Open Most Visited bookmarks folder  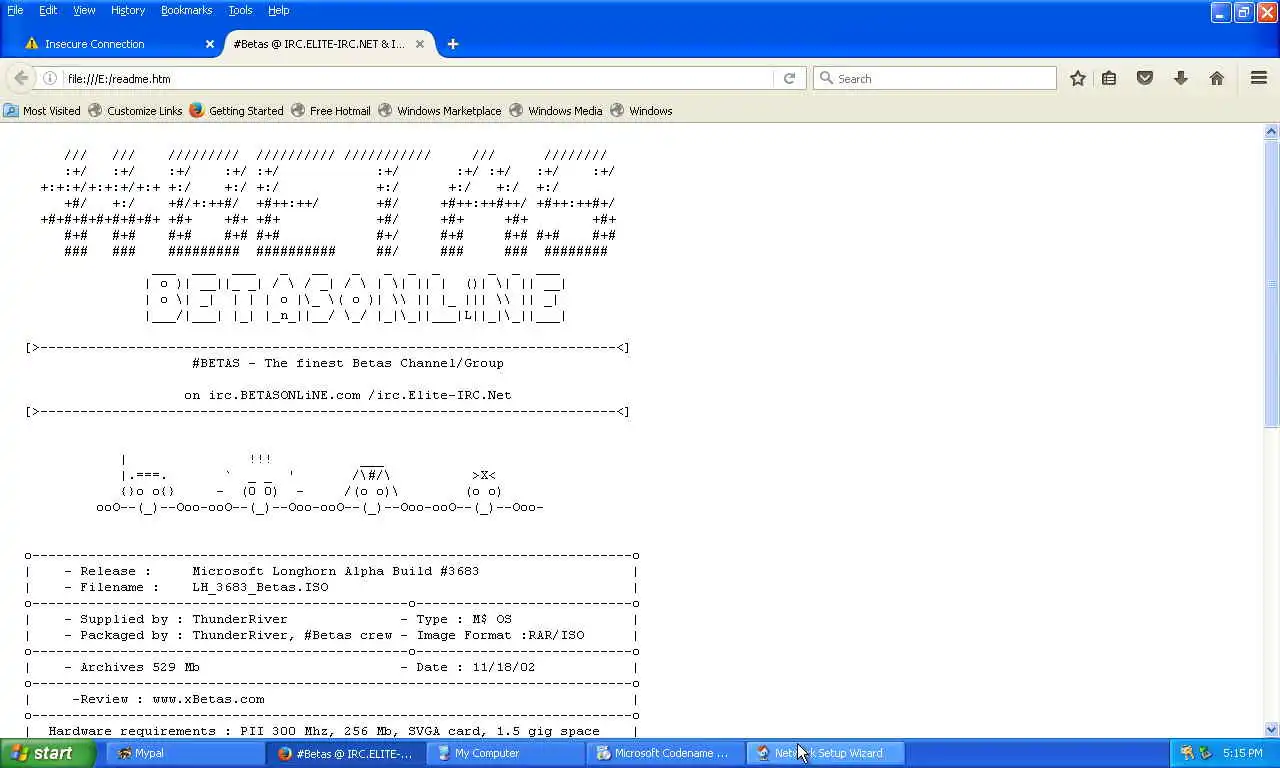(42, 111)
